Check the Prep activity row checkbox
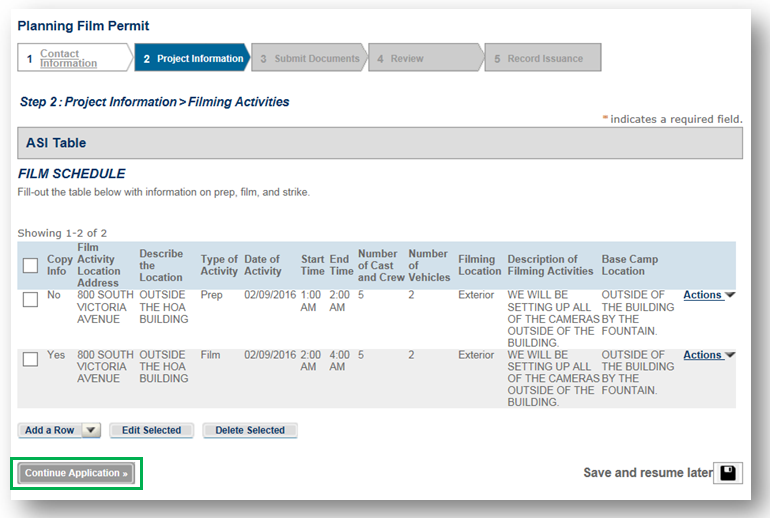 click(x=30, y=300)
